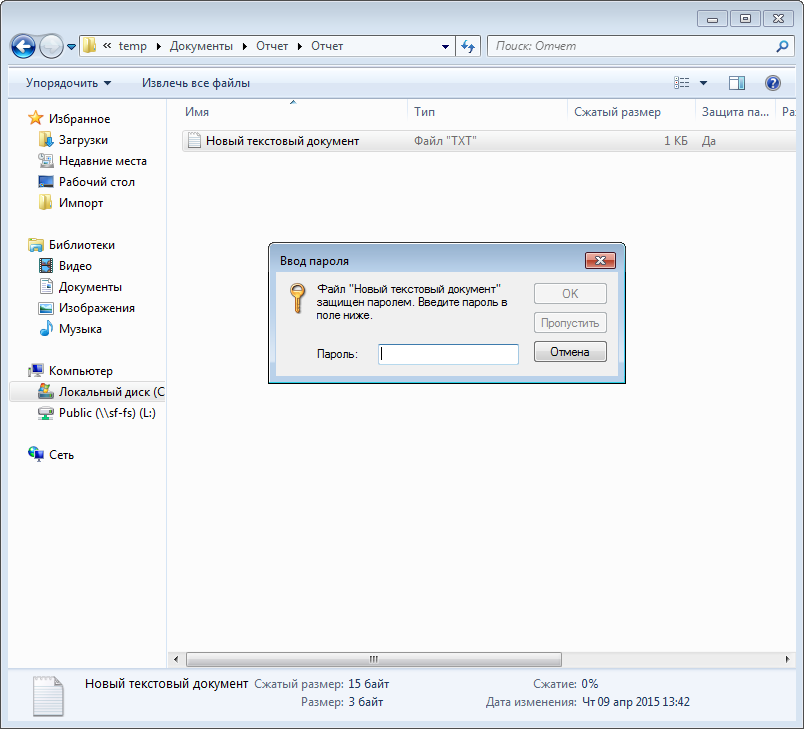Select Новый текстовый документ file row
Viewport: 804px width, 729px height.
[x=489, y=141]
